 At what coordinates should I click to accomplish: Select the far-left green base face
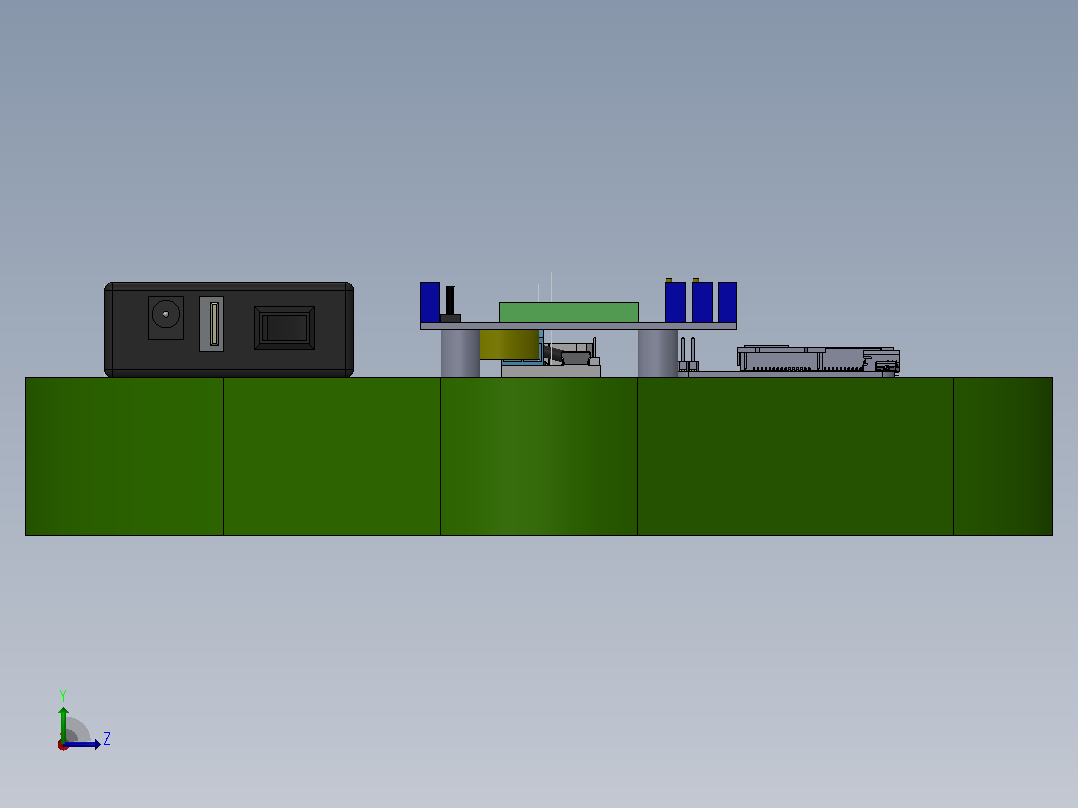(x=124, y=457)
